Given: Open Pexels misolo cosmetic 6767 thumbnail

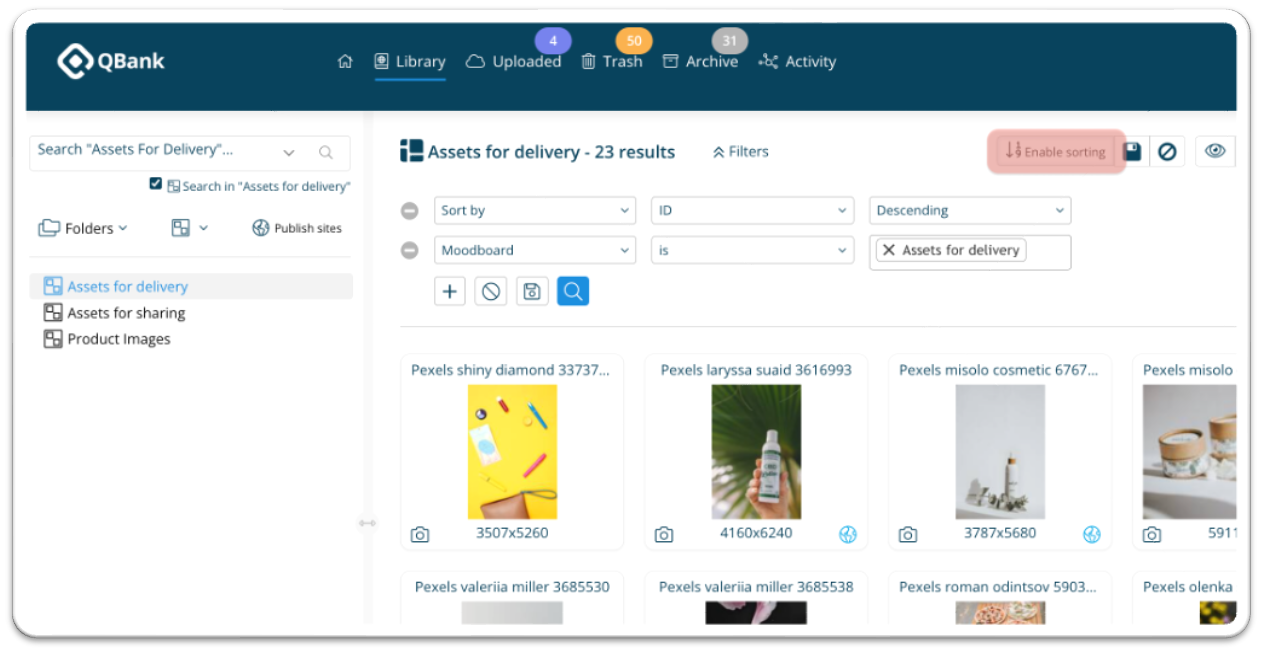Looking at the screenshot, I should pyautogui.click(x=1000, y=452).
